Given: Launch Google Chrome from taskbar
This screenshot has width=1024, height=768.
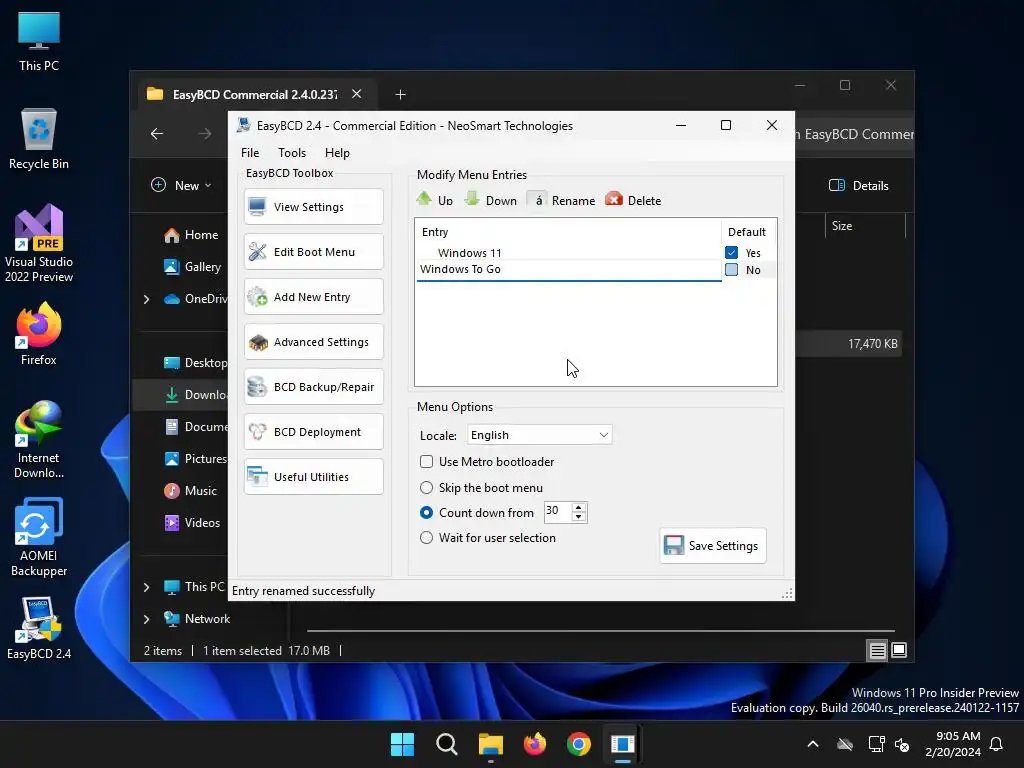Looking at the screenshot, I should pyautogui.click(x=579, y=744).
